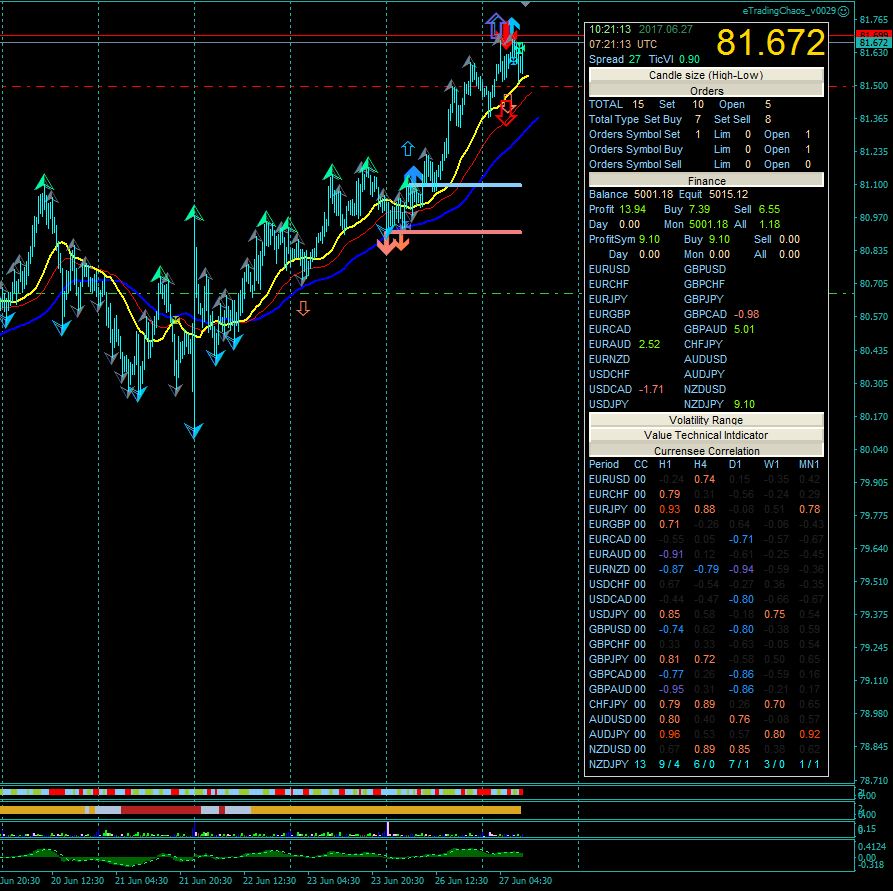
Task: Select the red down arrow below 81.500 line
Action: pyautogui.click(x=506, y=112)
